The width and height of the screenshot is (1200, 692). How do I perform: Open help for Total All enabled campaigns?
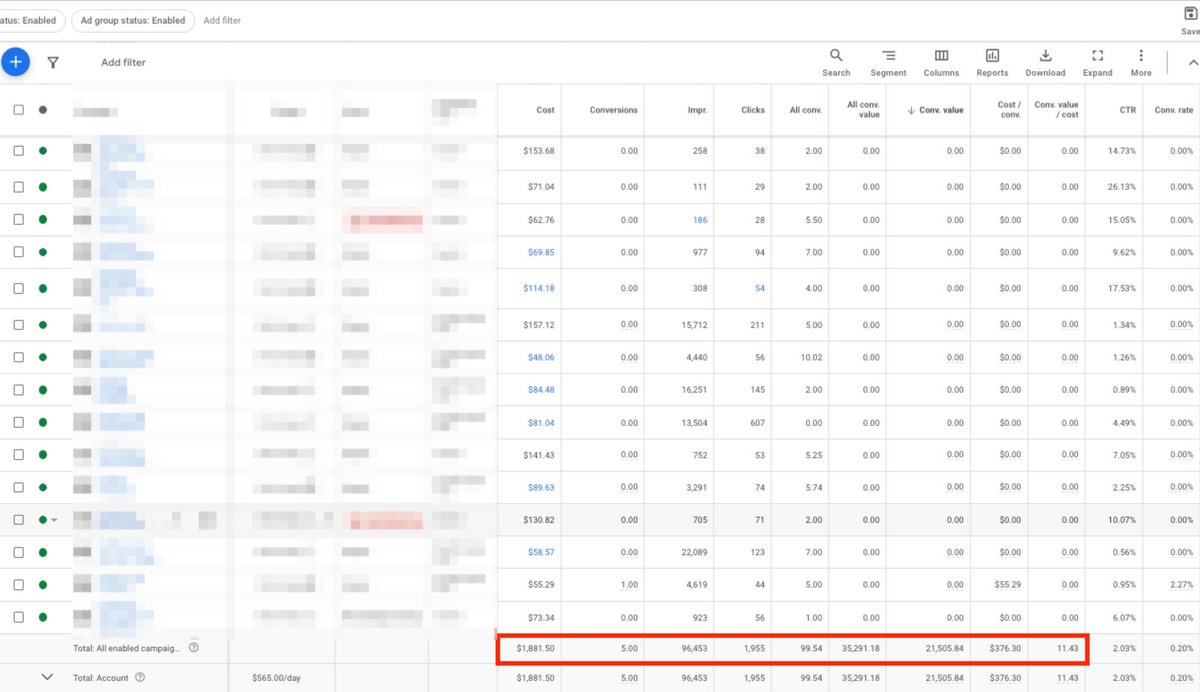coord(194,648)
